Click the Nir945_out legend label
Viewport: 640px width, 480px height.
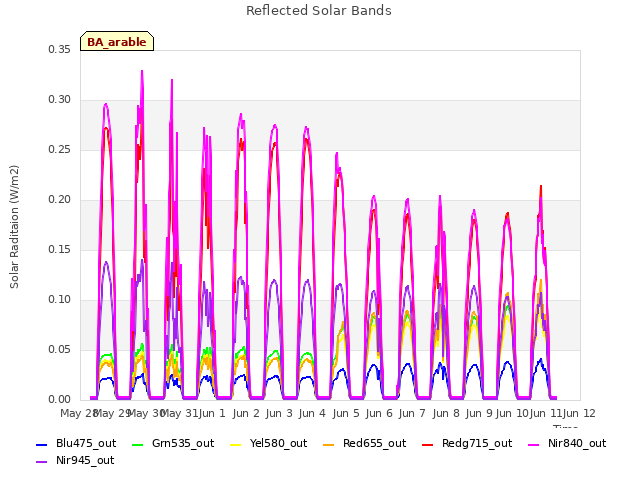click(85, 460)
